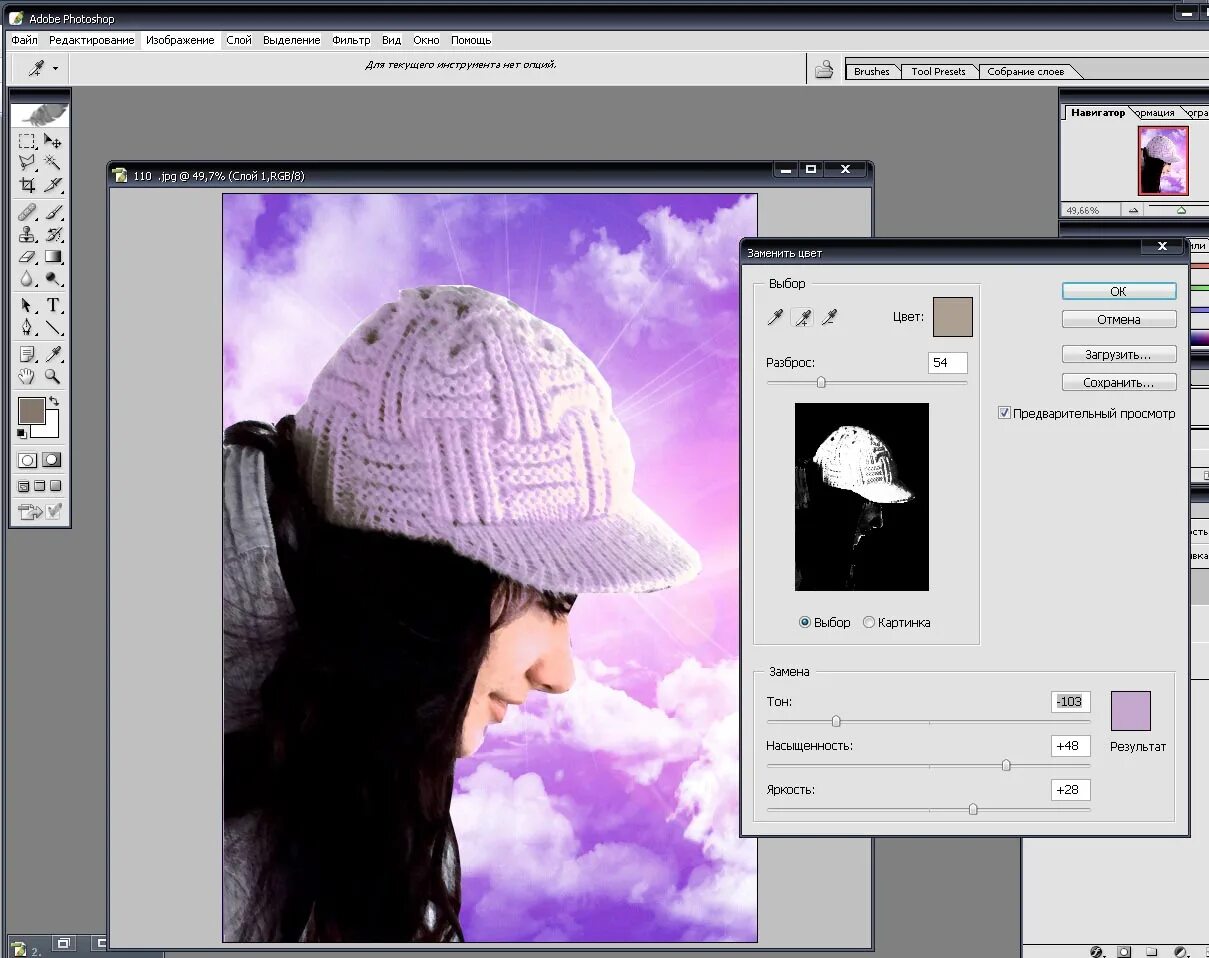Open the Изображение menu
1209x958 pixels.
[x=180, y=40]
